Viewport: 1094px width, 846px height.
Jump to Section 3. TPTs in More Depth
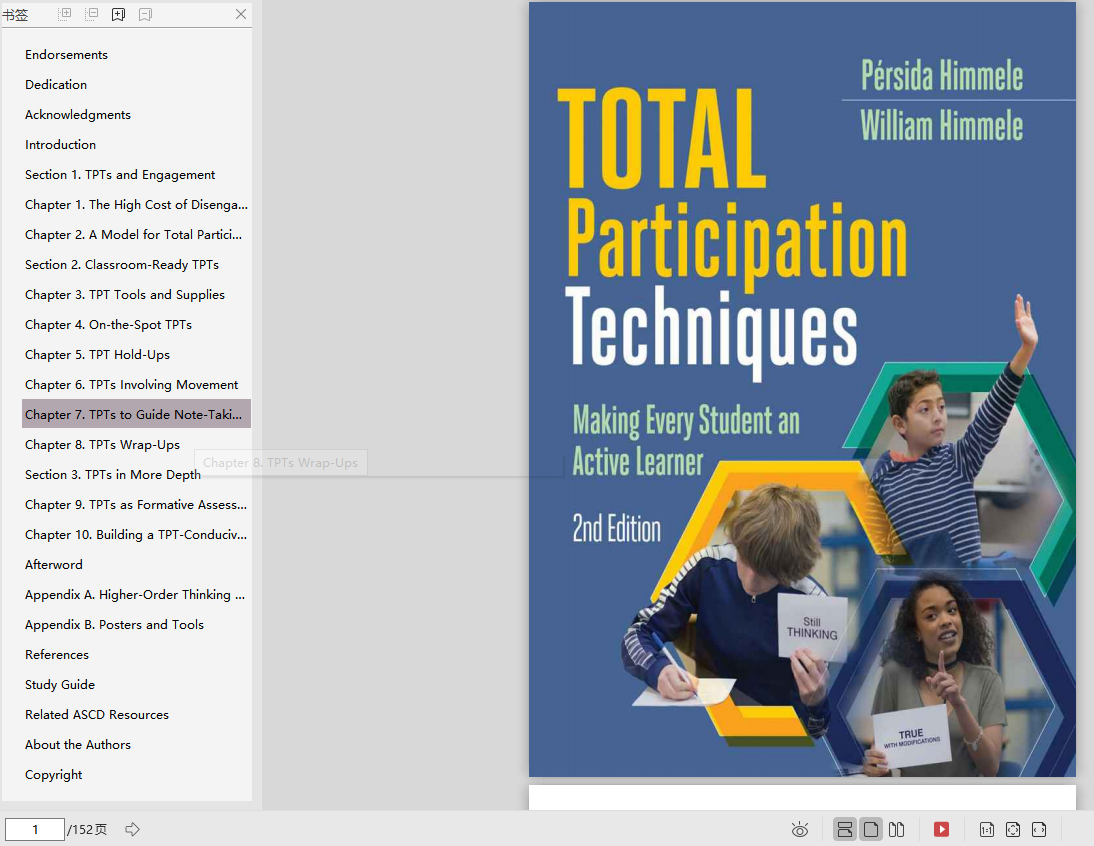click(x=113, y=474)
